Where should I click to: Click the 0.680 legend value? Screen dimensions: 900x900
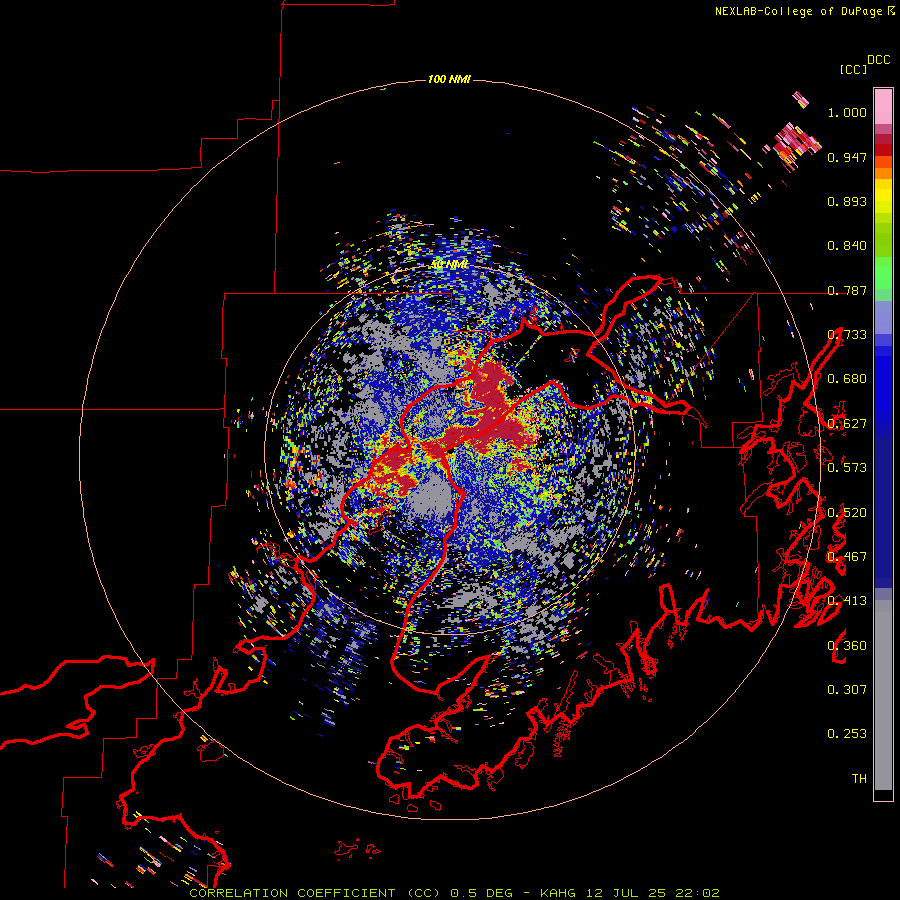[x=847, y=379]
